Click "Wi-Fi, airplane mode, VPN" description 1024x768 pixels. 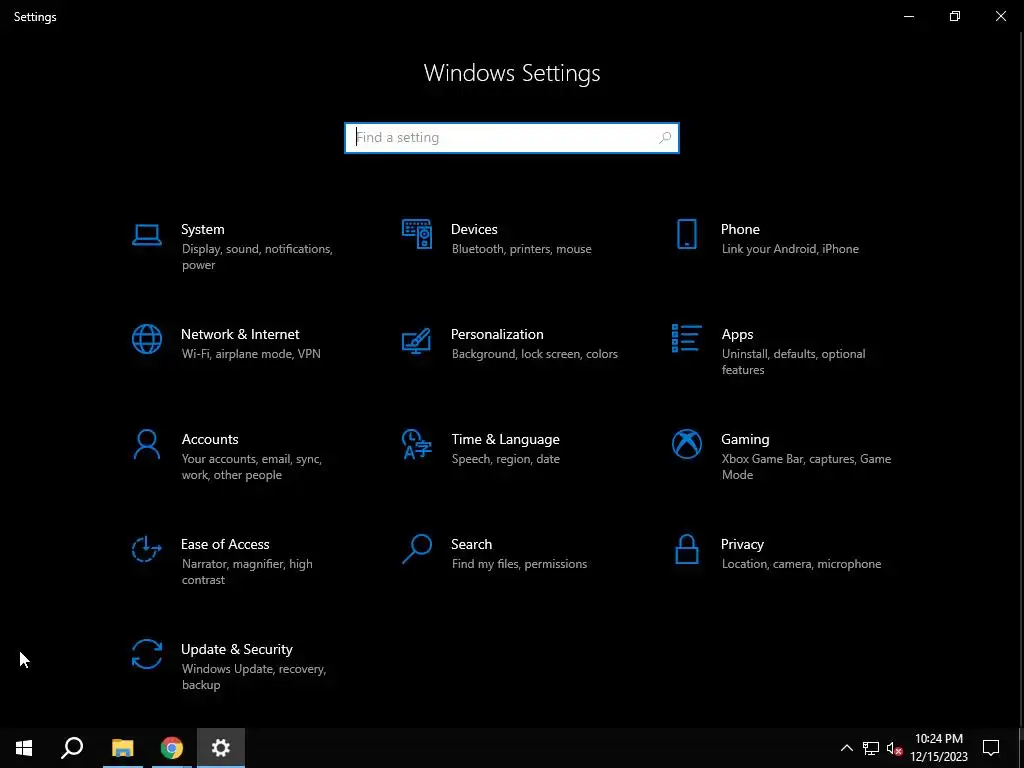[251, 354]
